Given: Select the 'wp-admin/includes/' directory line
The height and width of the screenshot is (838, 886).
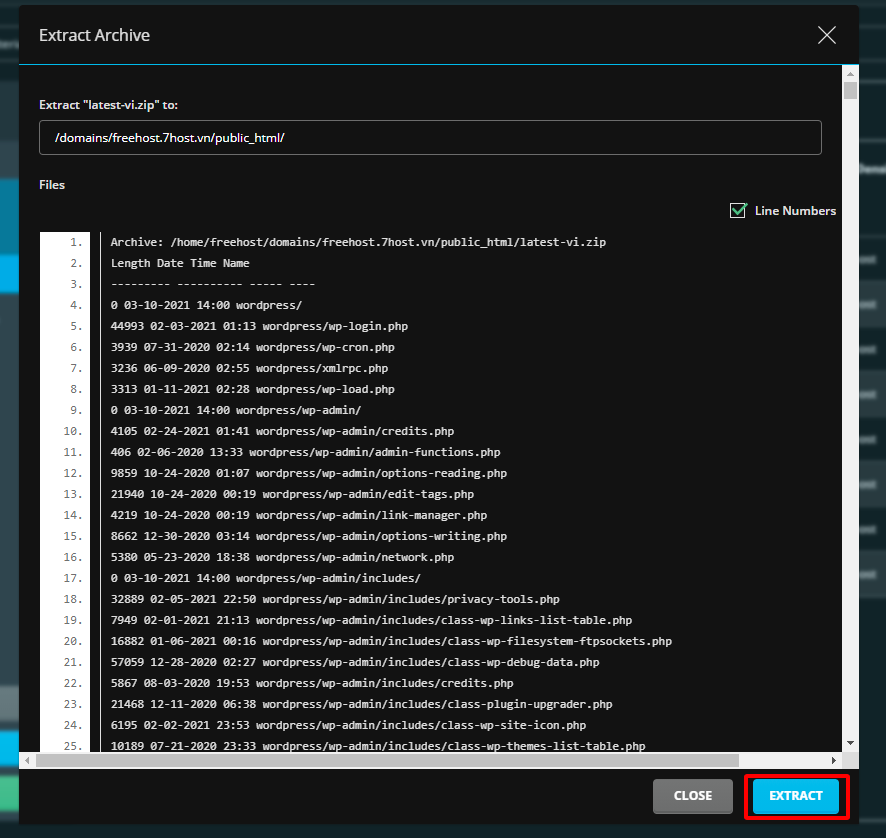Looking at the screenshot, I should pos(266,578).
